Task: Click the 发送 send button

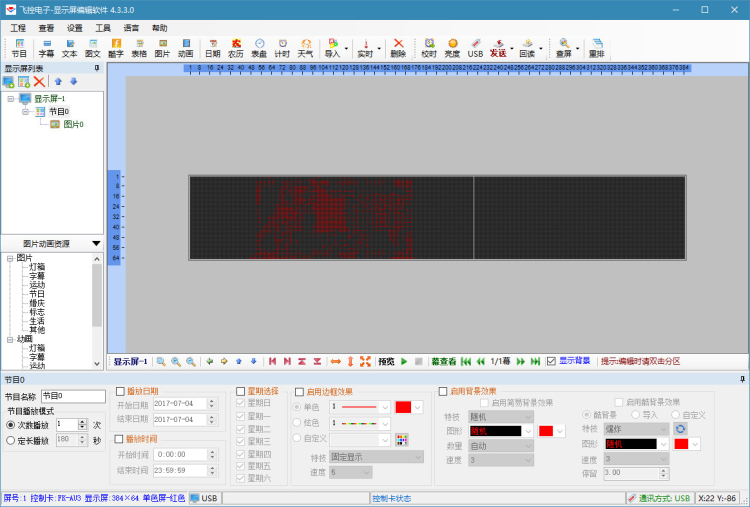Action: [498, 48]
